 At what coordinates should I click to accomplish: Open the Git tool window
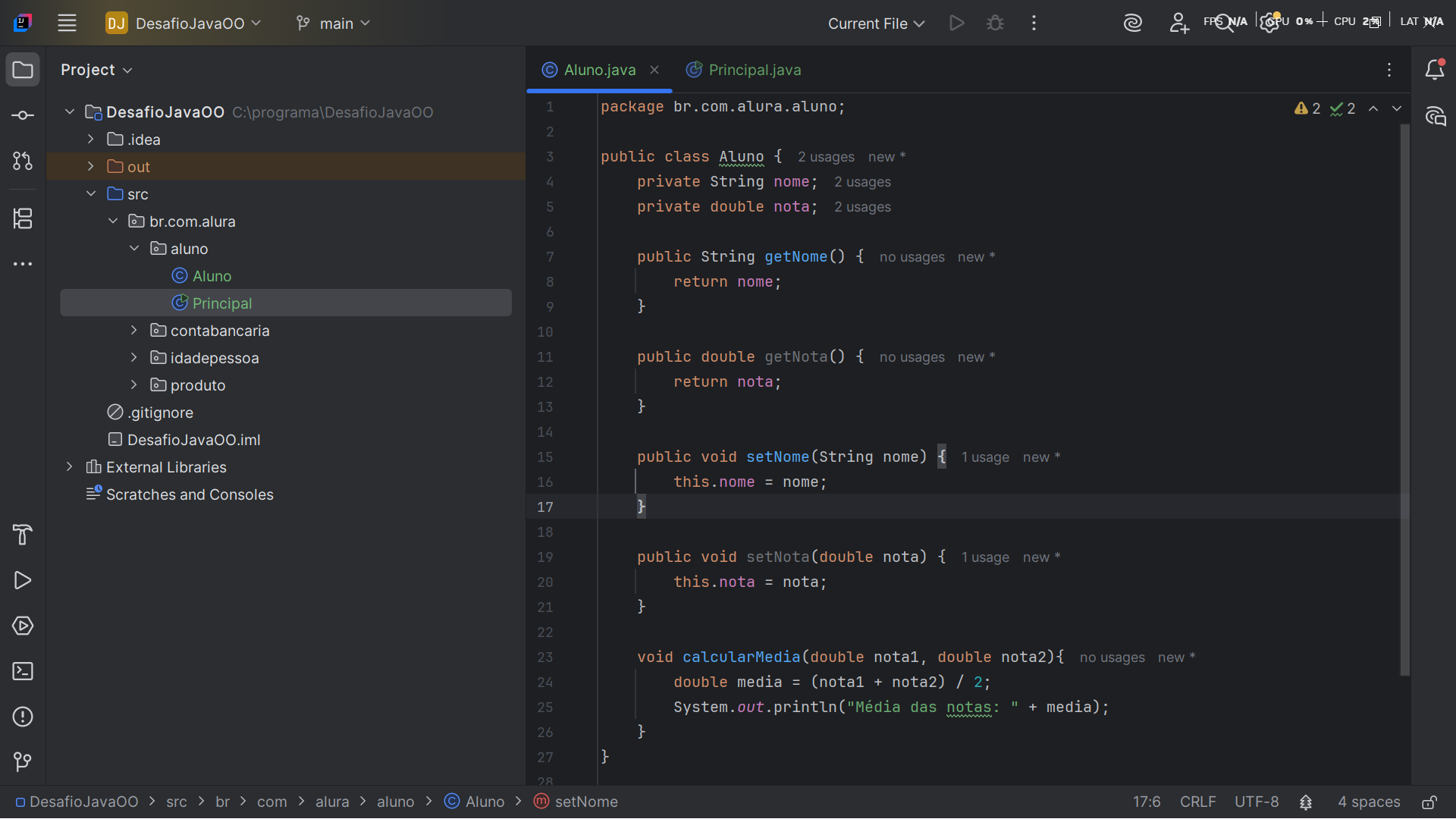coord(23,761)
